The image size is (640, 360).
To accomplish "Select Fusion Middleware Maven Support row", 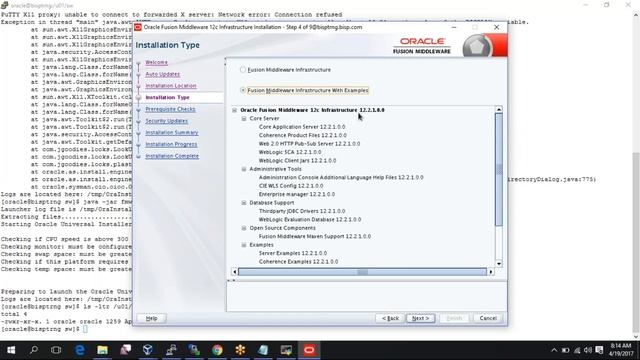I will tap(315, 236).
